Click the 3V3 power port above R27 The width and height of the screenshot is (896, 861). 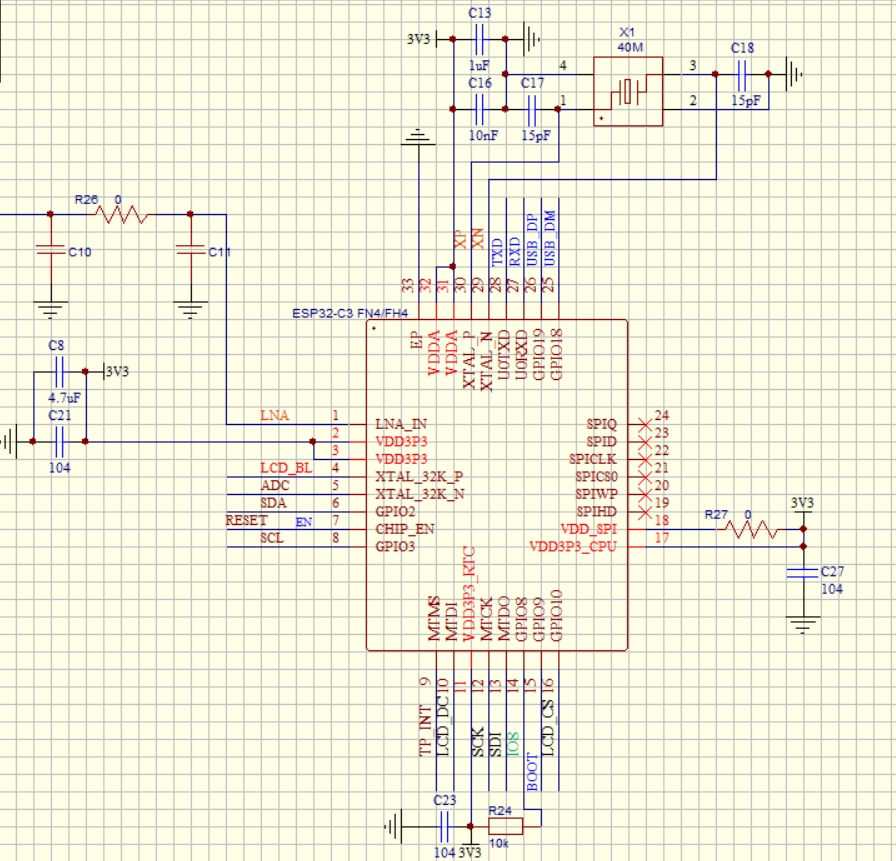pos(802,506)
